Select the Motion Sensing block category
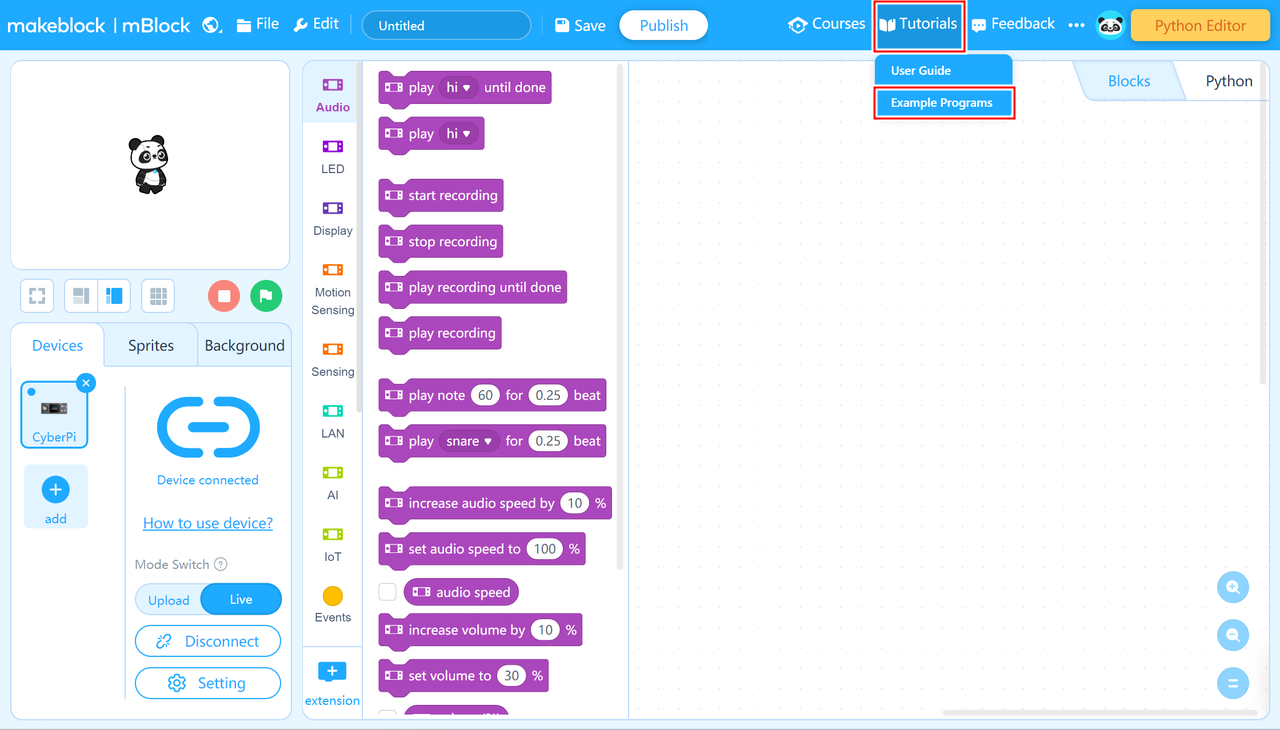Screen dimensions: 1280x730 point(333,289)
